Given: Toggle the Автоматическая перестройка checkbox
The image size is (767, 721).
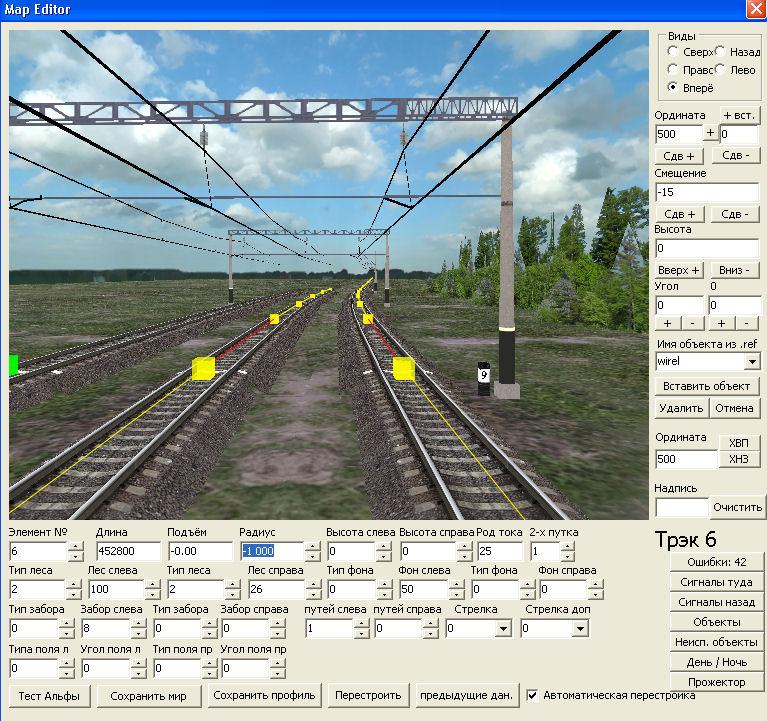Looking at the screenshot, I should coord(533,695).
